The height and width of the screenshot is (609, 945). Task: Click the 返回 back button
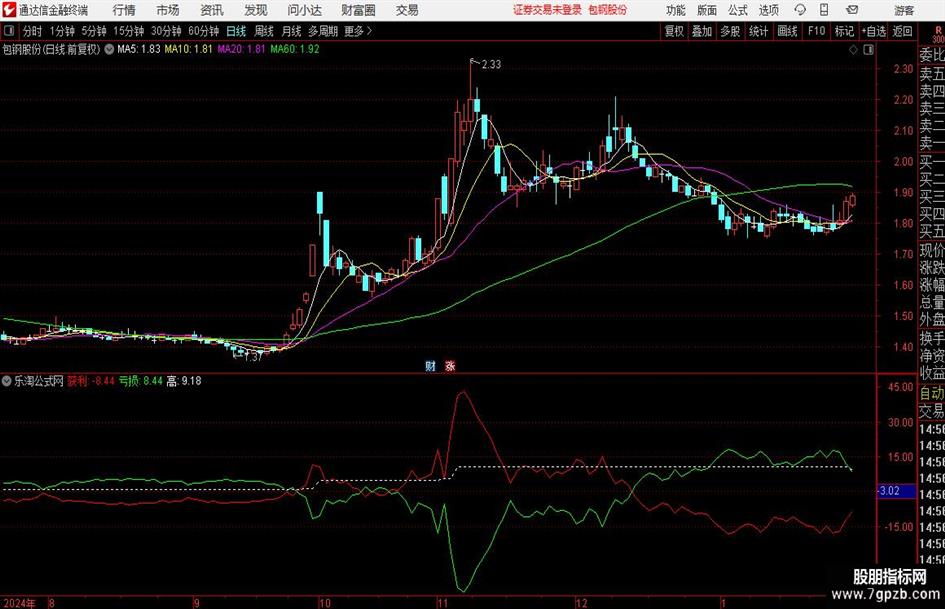(902, 31)
